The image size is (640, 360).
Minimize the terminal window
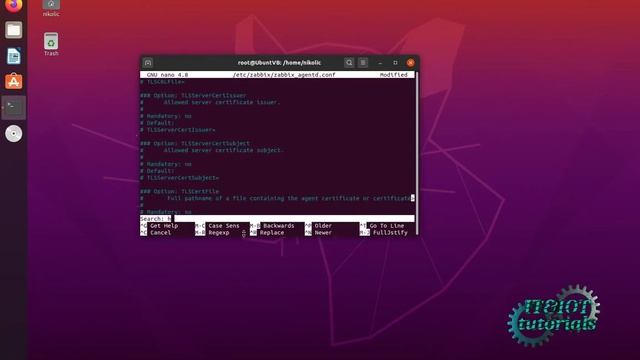click(x=380, y=63)
